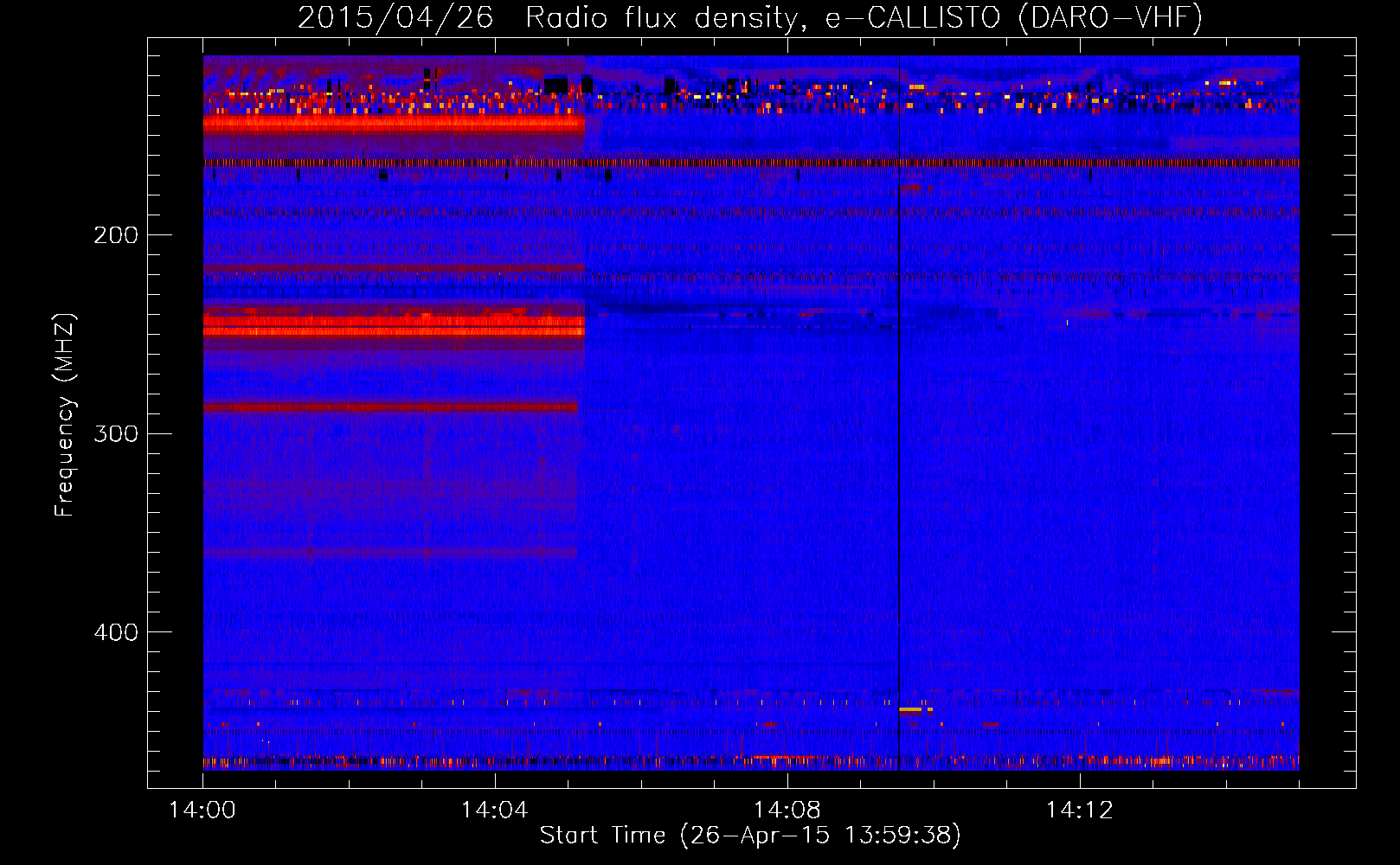Select the 300 frequency tick label
1400x865 pixels.
[x=116, y=433]
